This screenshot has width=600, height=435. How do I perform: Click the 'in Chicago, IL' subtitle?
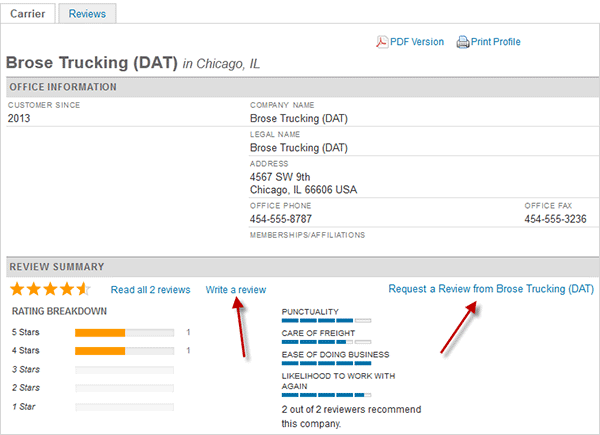pyautogui.click(x=221, y=64)
